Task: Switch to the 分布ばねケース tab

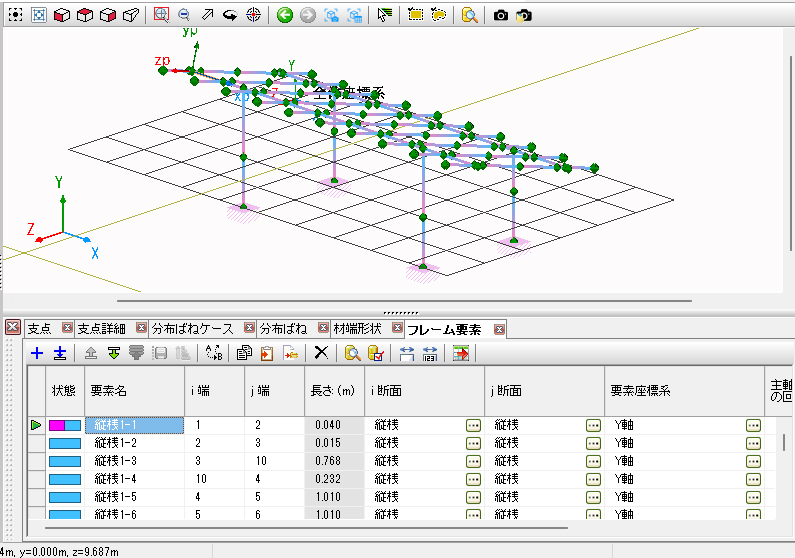Action: (192, 328)
